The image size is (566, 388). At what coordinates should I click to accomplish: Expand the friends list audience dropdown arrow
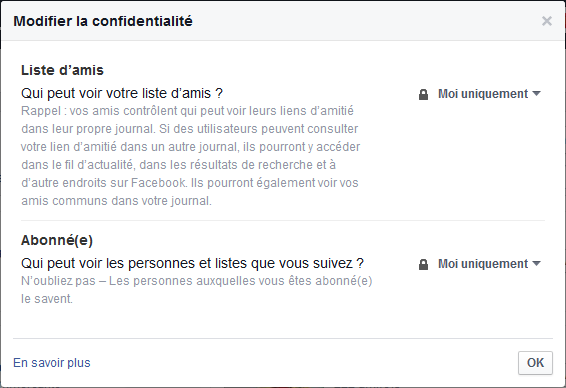tap(536, 93)
